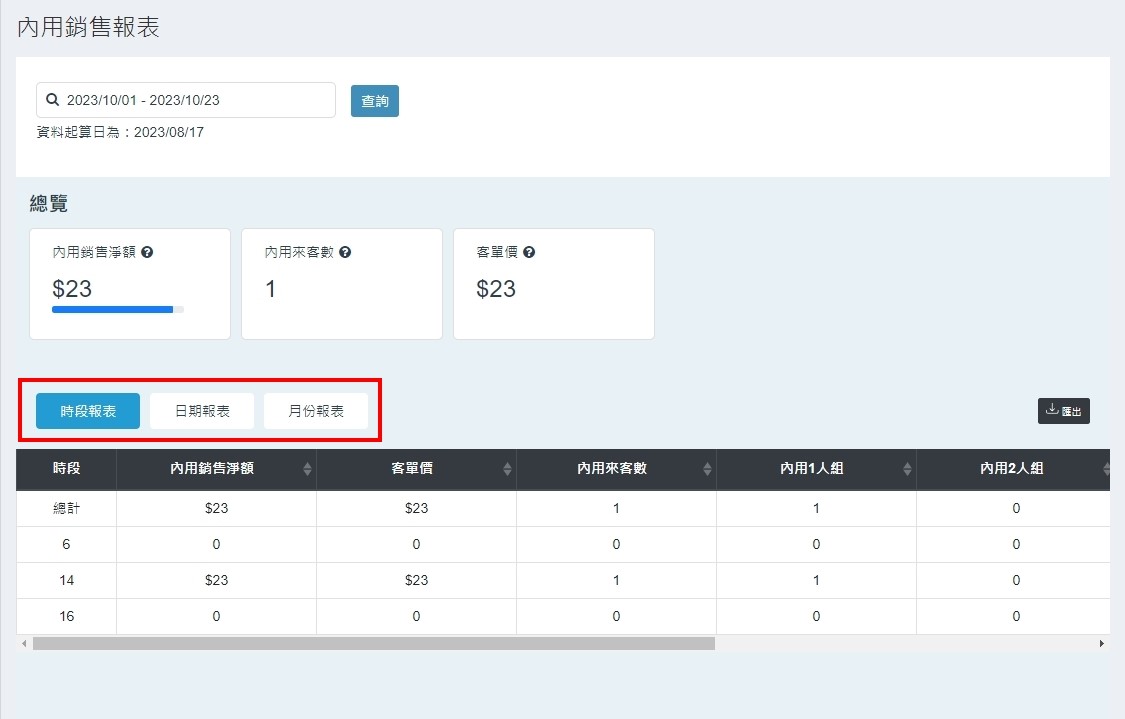The width and height of the screenshot is (1125, 719).
Task: Switch to the 日期報表 tab
Action: 202,411
